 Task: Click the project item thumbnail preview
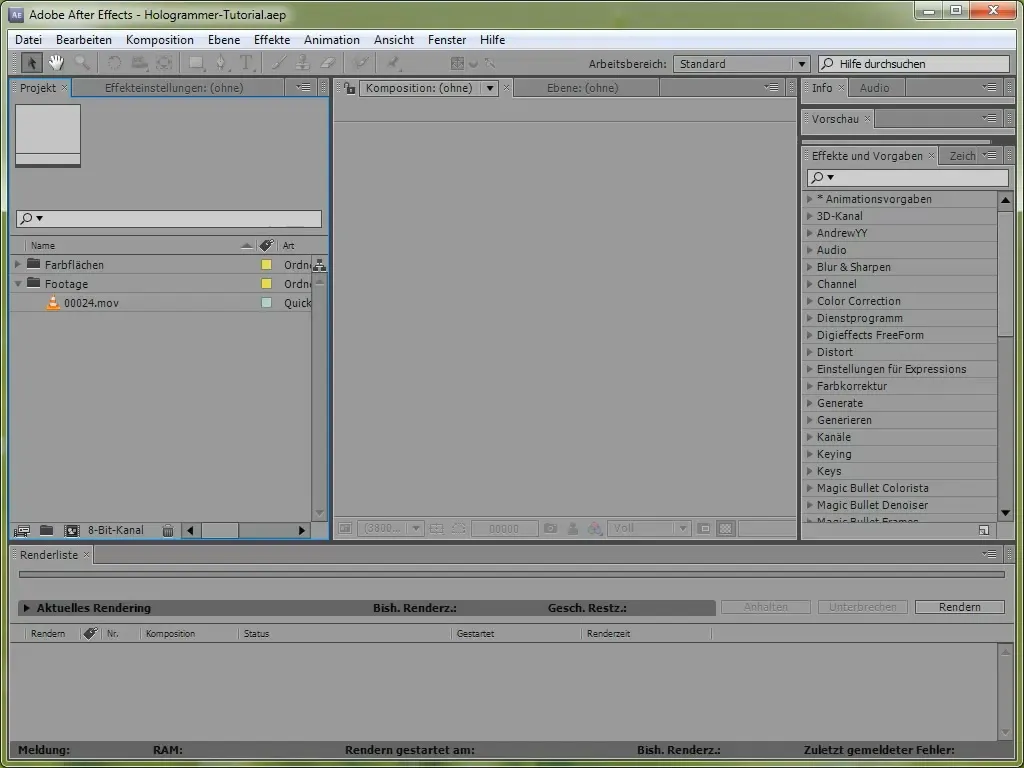tap(48, 135)
